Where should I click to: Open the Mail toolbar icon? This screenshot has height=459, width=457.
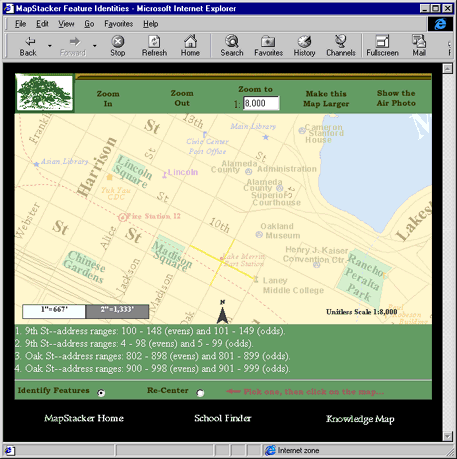pos(419,41)
